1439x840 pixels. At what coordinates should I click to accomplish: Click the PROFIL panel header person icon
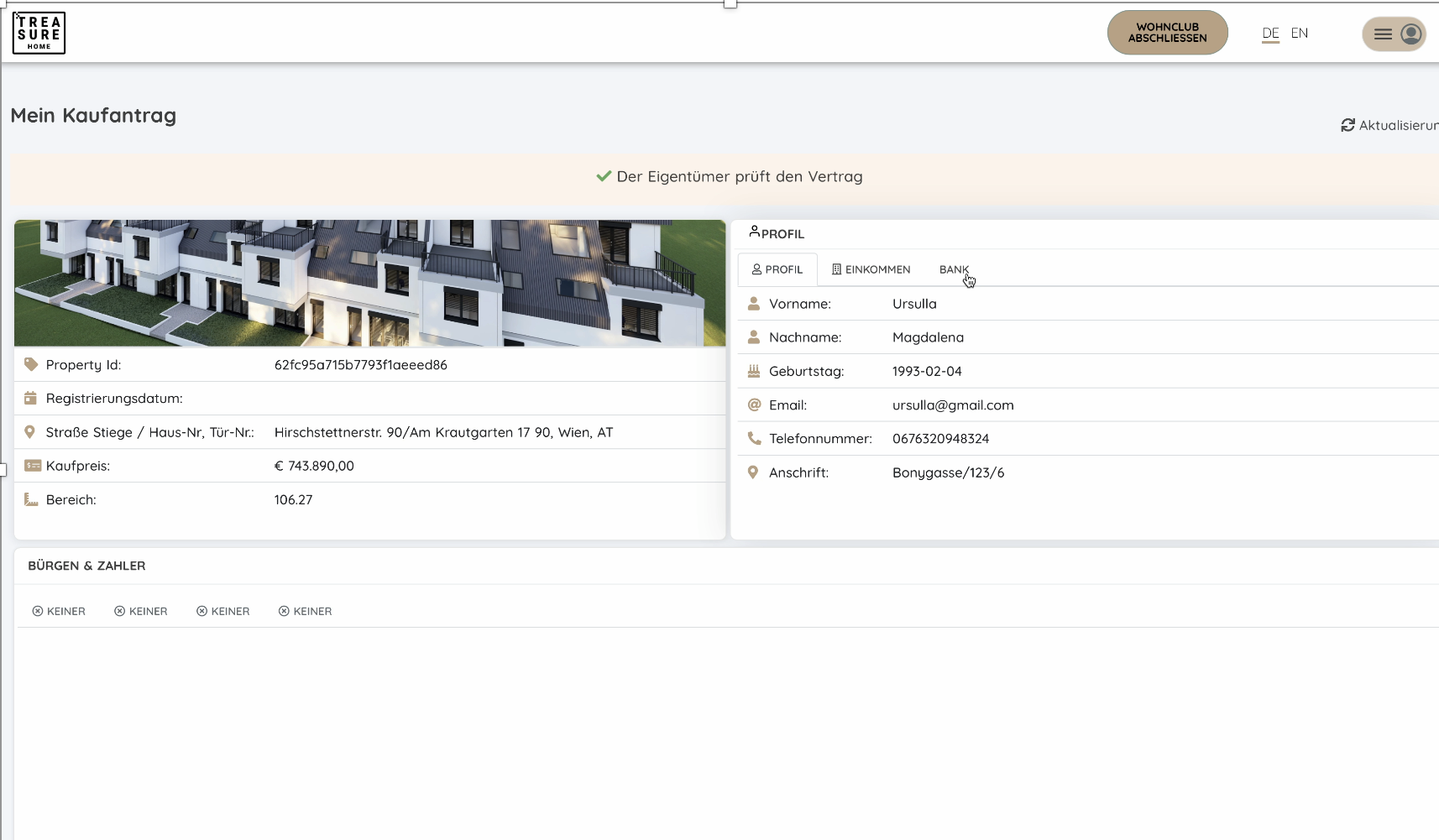point(754,231)
